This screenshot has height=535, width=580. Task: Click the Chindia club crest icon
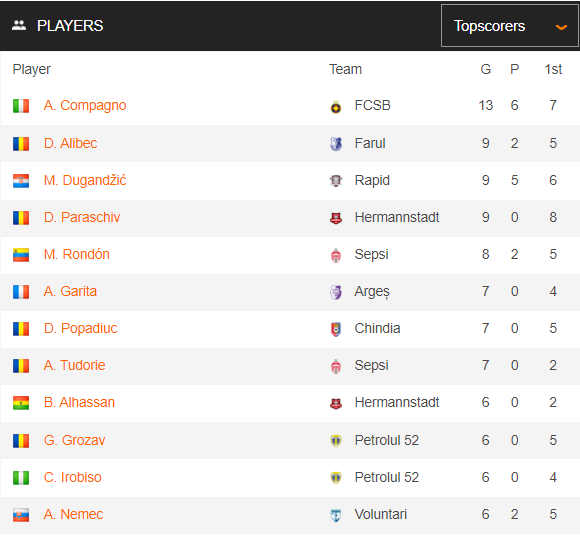(336, 329)
